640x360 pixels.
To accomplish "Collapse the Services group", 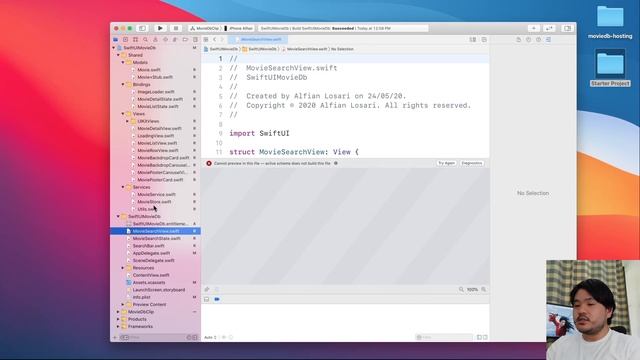I will tap(123, 187).
